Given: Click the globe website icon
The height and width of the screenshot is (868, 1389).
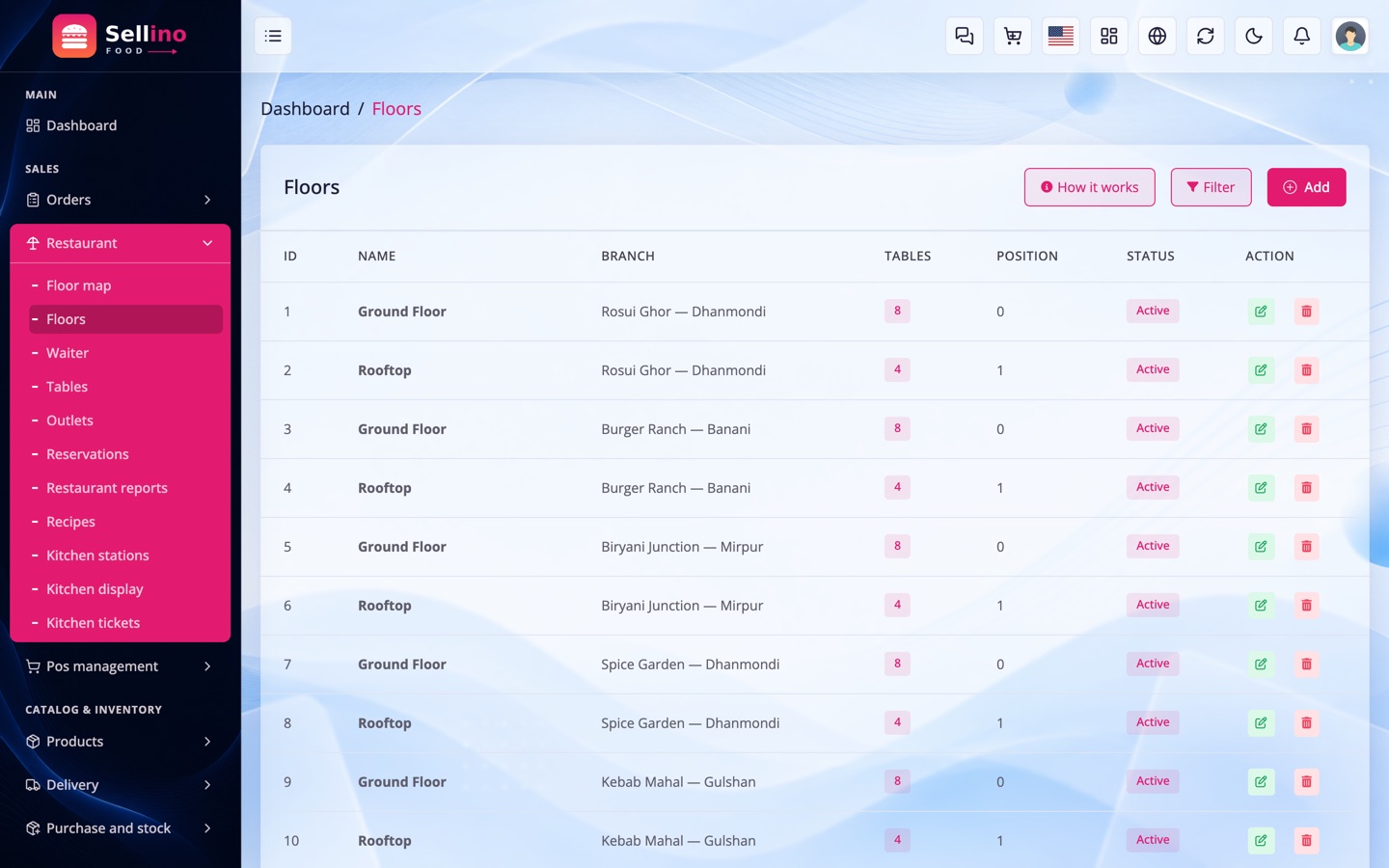Looking at the screenshot, I should pos(1157,36).
